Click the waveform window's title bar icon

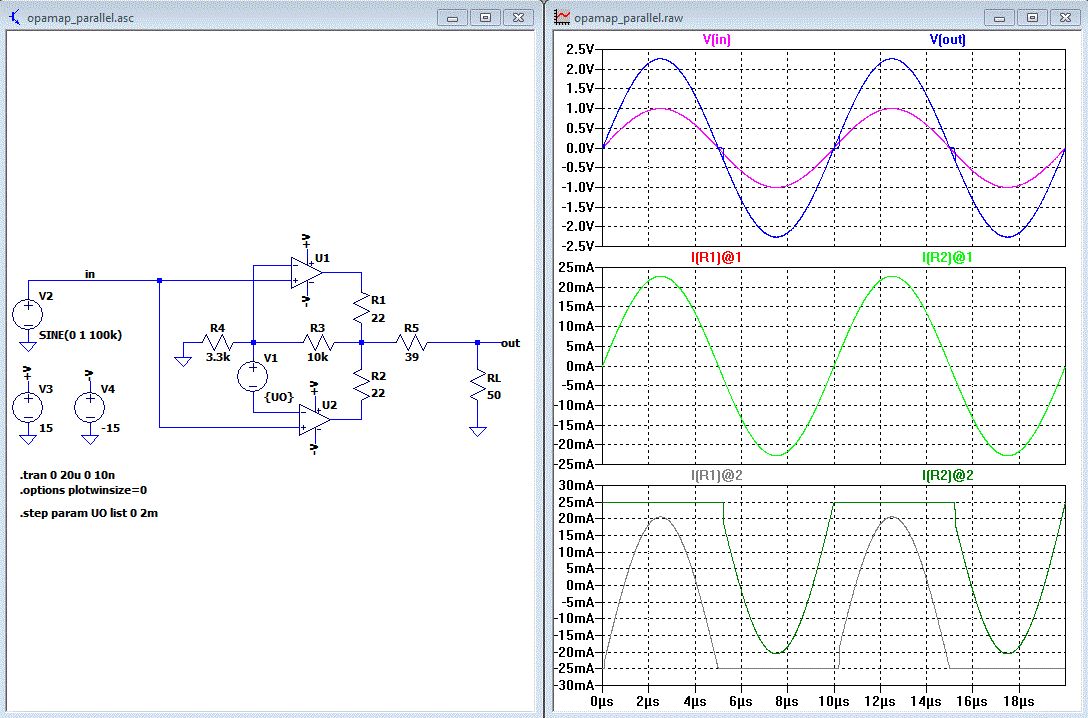click(563, 17)
